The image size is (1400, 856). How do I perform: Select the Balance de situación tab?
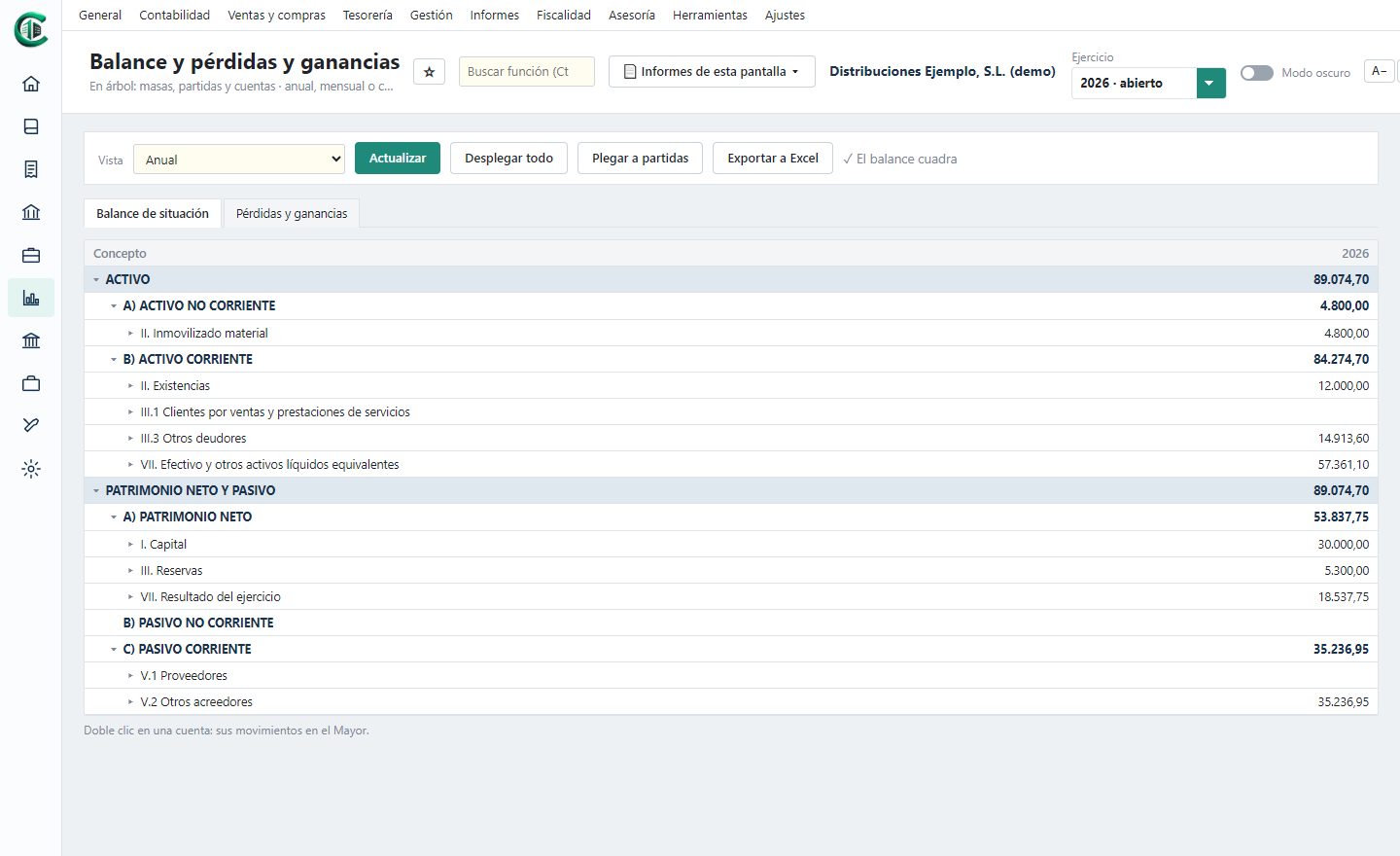[153, 214]
